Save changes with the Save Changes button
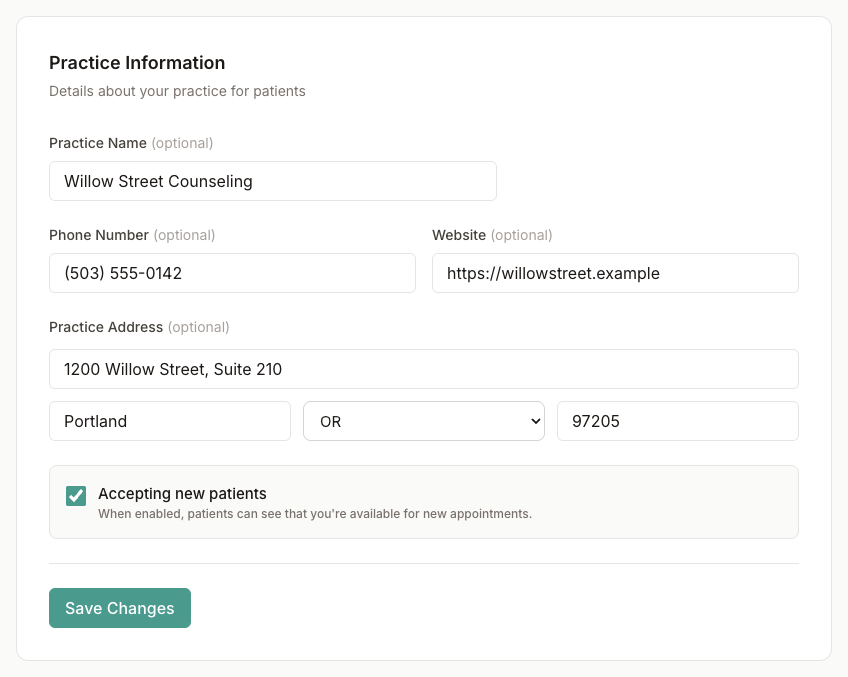 tap(120, 608)
